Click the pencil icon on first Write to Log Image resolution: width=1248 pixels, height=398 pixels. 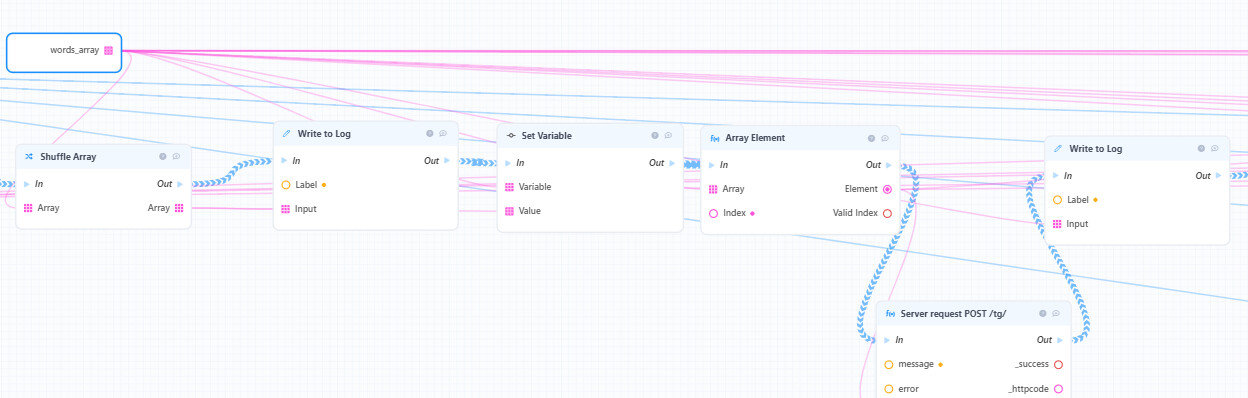click(x=287, y=133)
